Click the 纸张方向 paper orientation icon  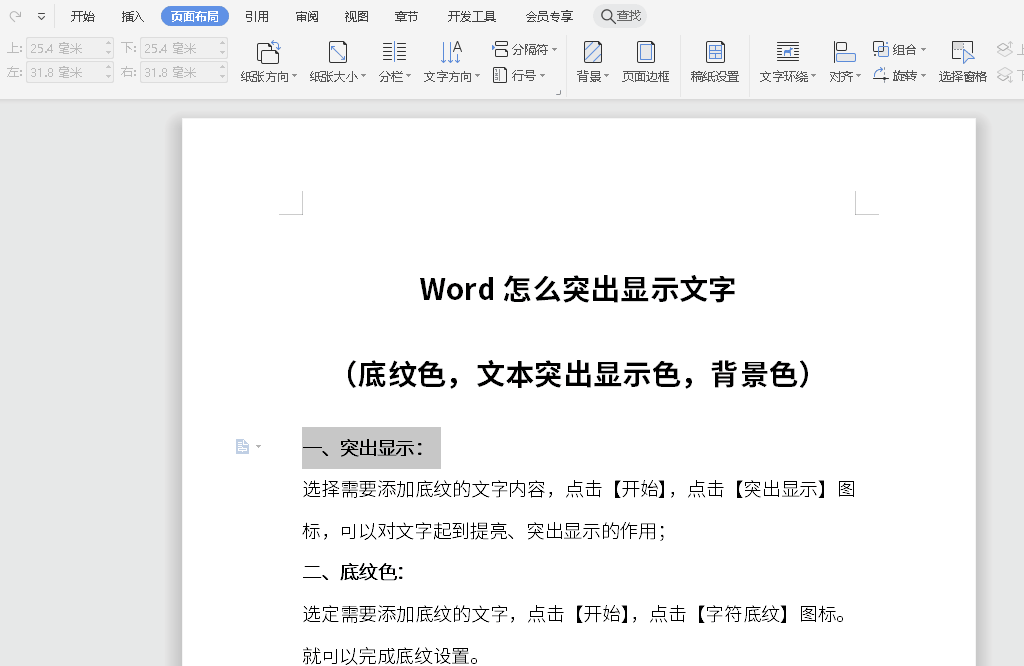point(268,54)
